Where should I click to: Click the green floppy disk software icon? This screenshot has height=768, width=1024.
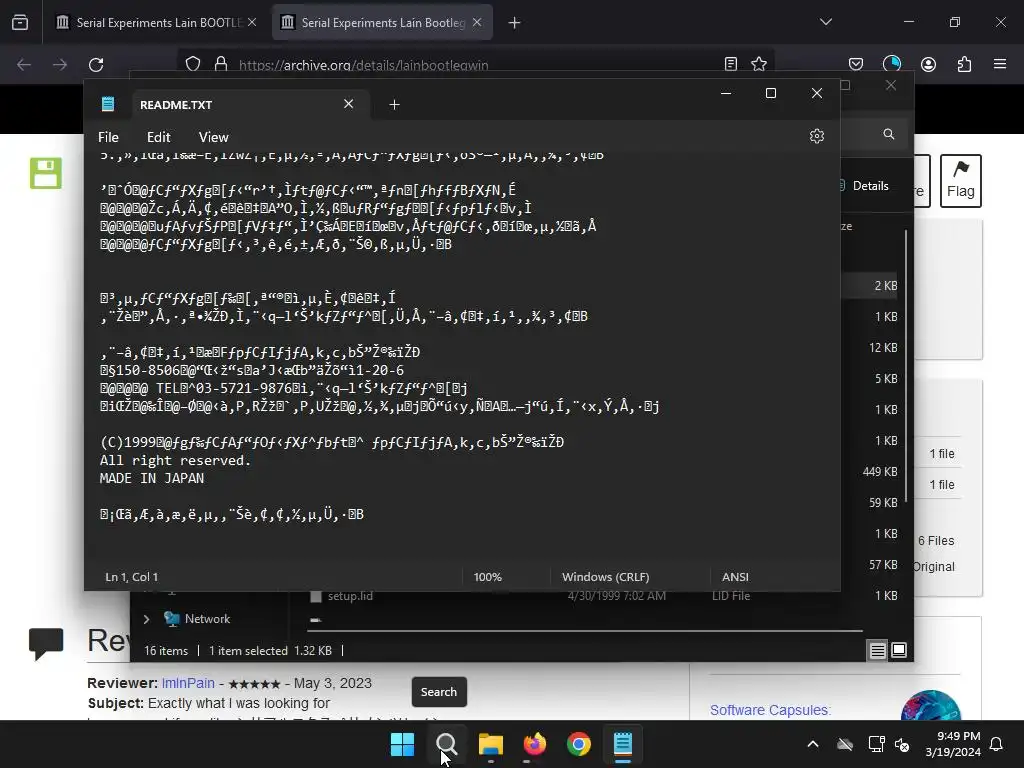point(46,173)
